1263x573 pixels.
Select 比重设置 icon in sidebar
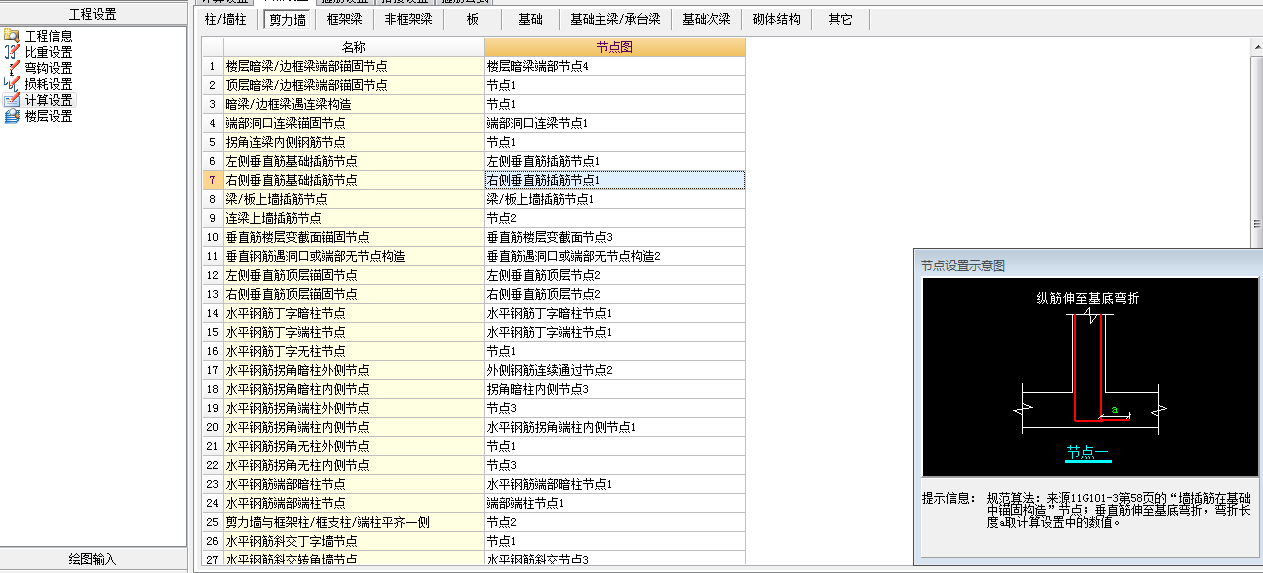click(x=12, y=52)
